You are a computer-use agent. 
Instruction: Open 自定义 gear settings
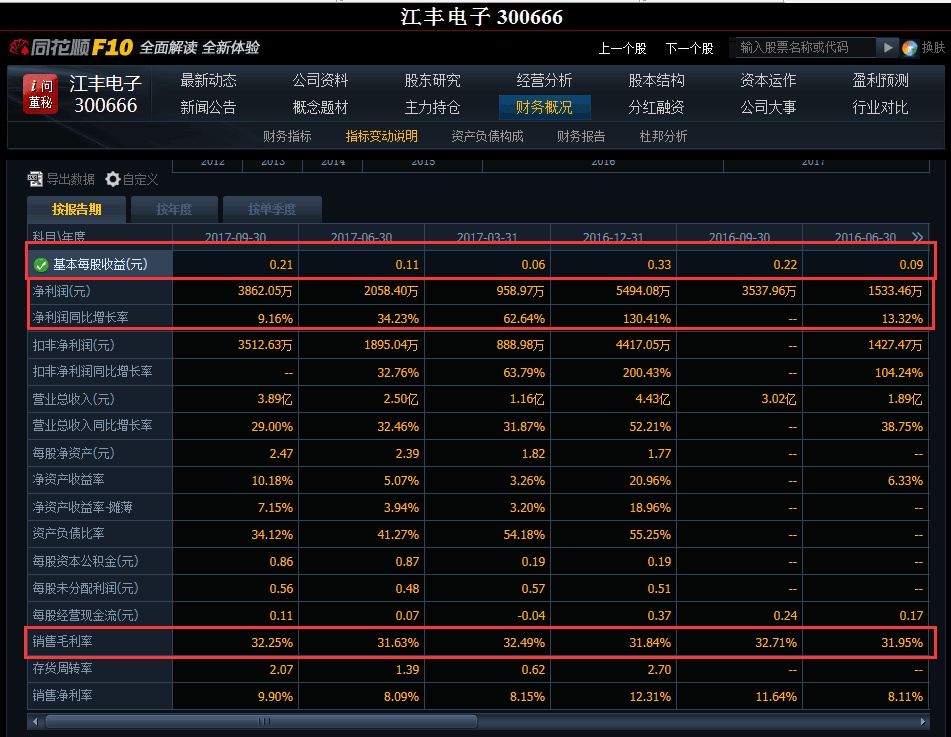113,179
